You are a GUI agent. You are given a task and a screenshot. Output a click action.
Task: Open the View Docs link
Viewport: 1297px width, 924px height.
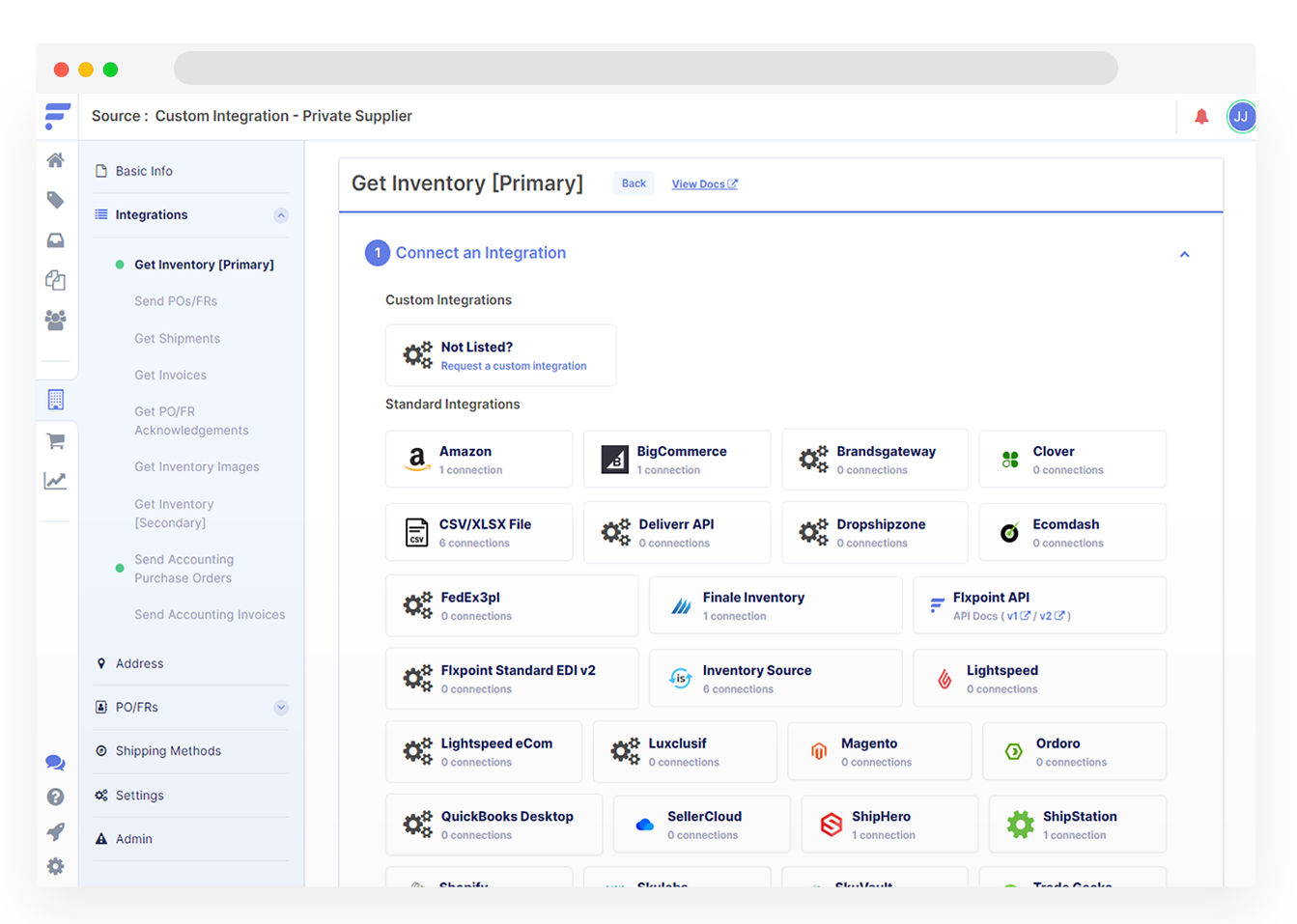(704, 184)
